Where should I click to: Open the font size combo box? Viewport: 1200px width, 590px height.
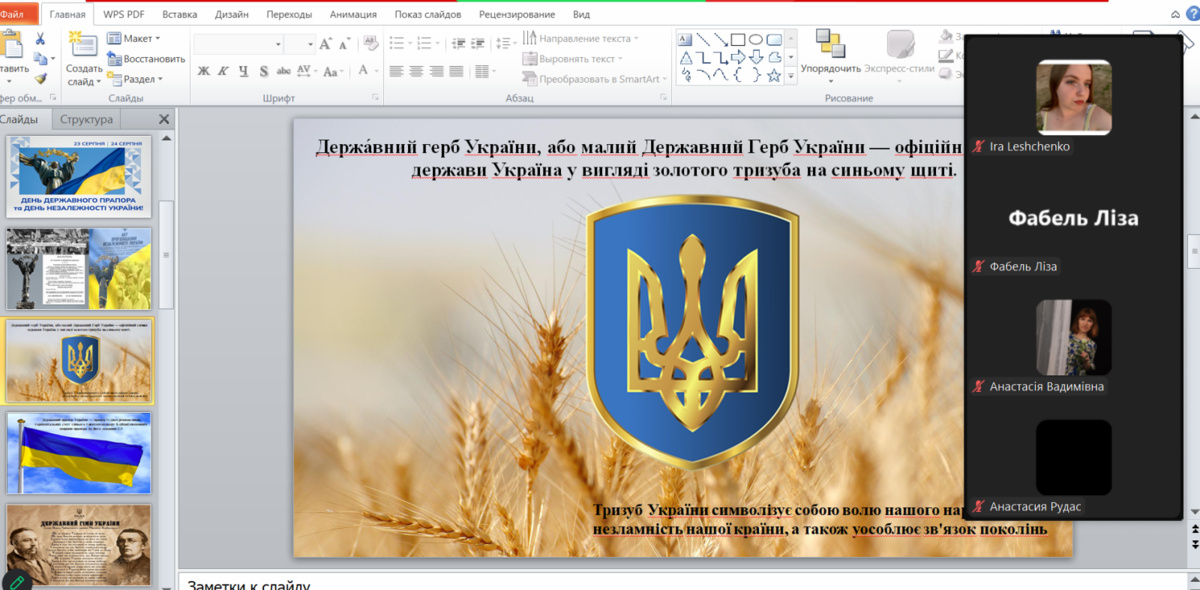click(300, 44)
